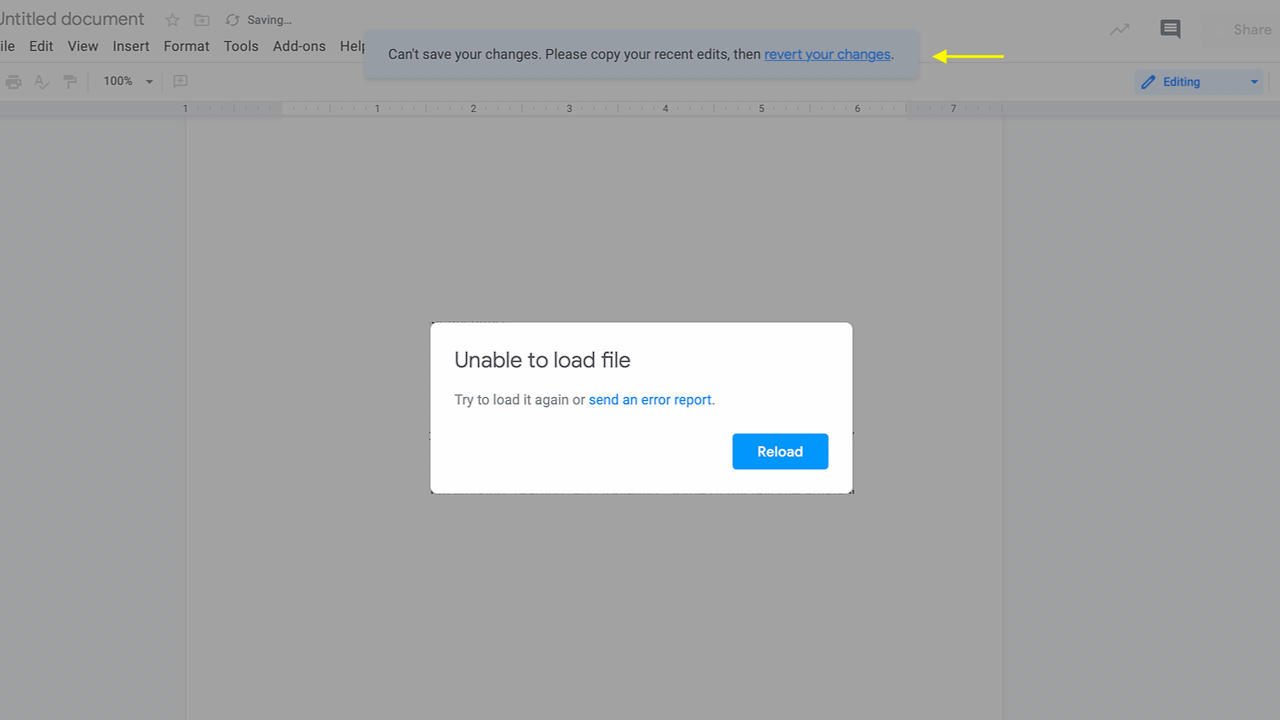This screenshot has width=1280, height=720.
Task: Open the 100% zoom dropdown
Action: coord(128,81)
